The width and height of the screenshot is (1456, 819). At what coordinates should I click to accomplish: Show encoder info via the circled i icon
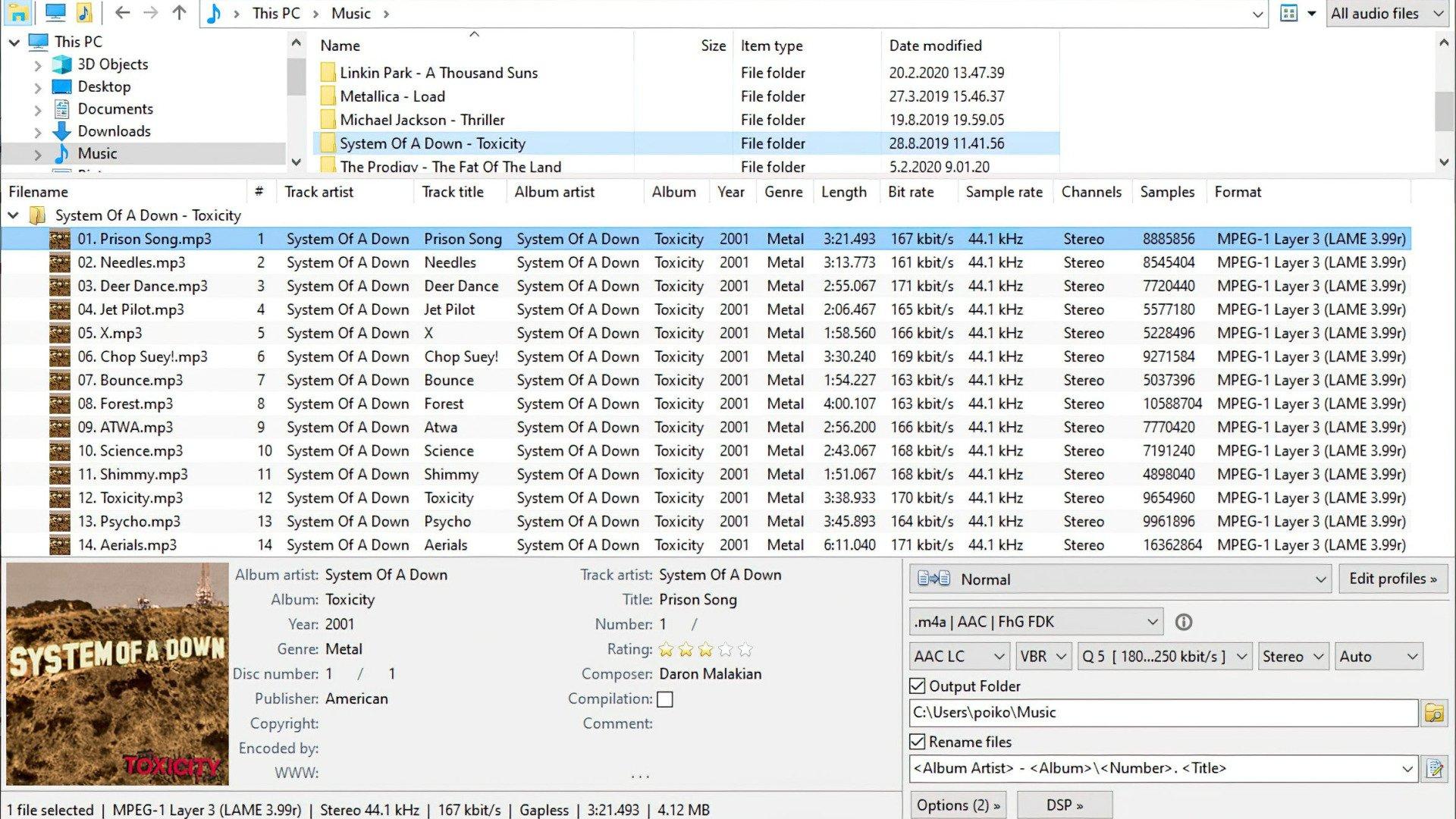(x=1183, y=623)
